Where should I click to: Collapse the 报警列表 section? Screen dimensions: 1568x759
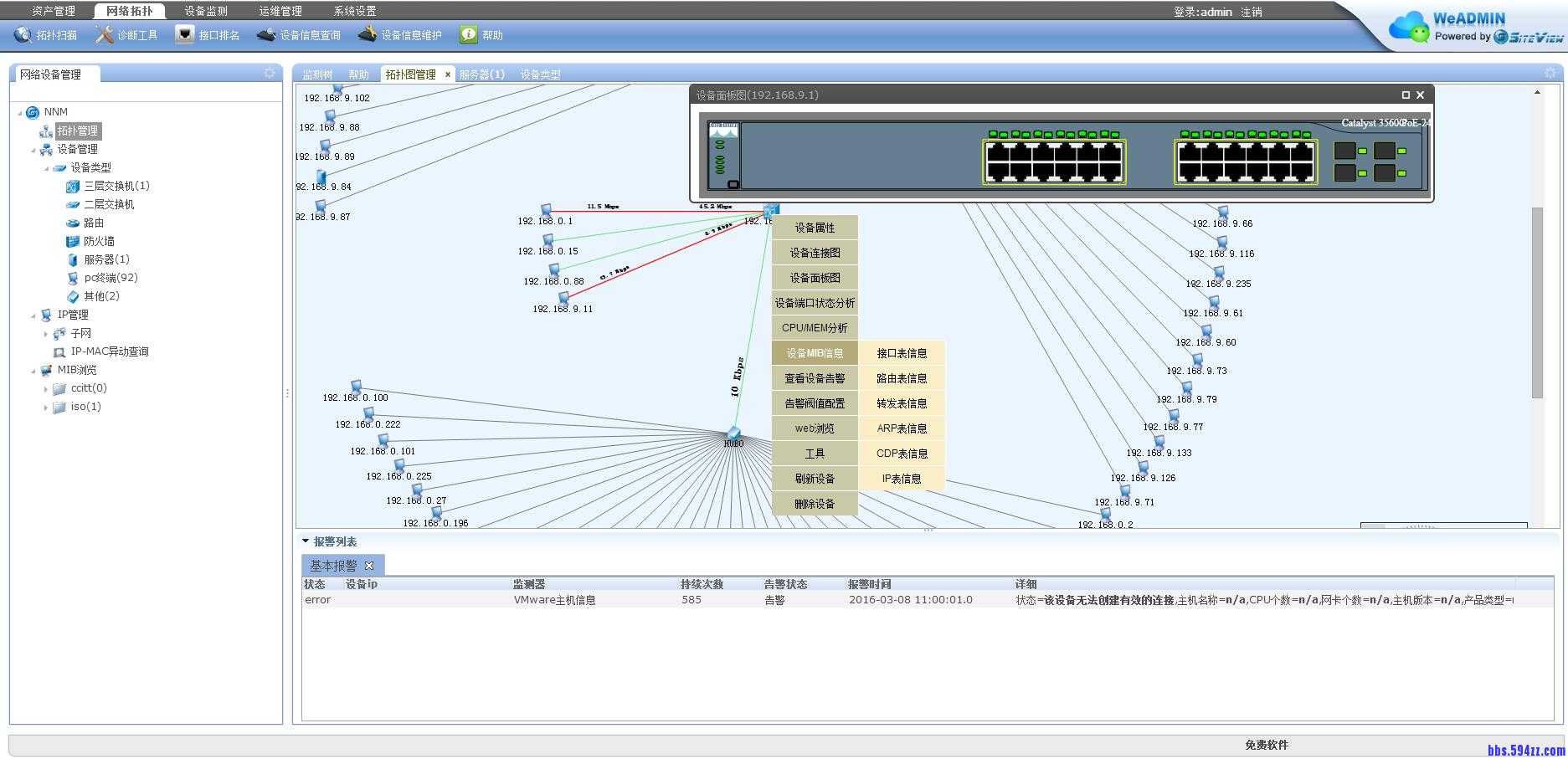point(306,541)
